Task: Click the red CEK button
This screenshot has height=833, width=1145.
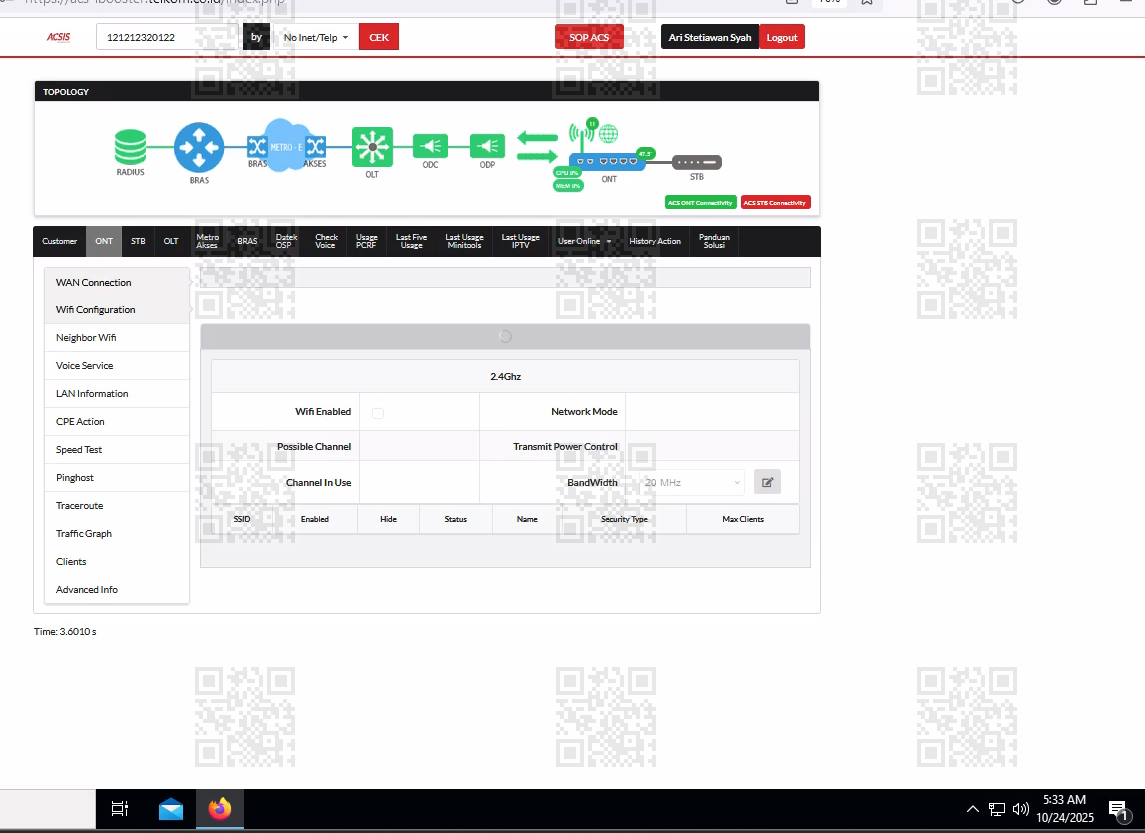Action: point(379,37)
